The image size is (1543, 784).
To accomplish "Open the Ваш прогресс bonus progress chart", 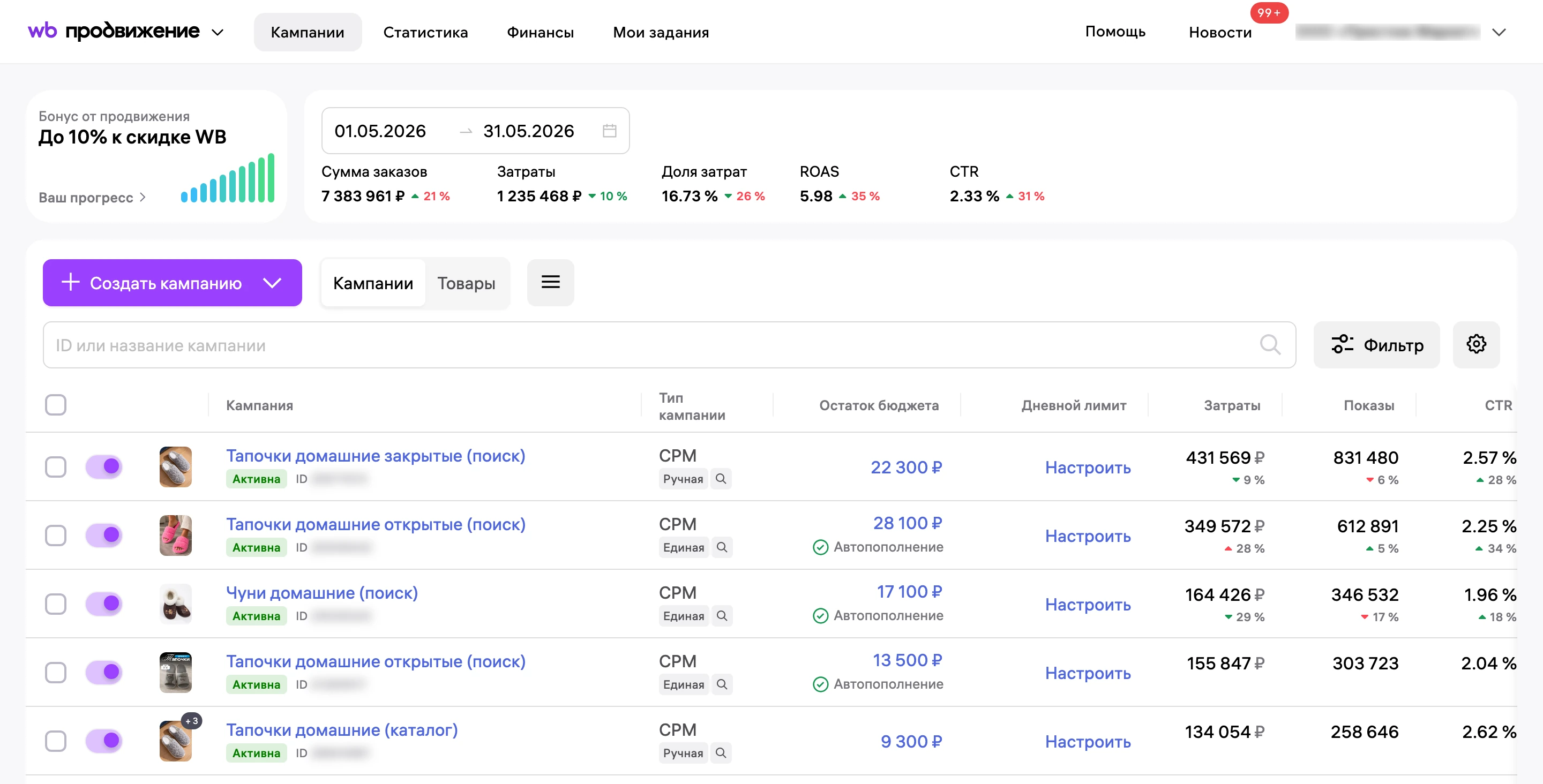I will (x=228, y=178).
